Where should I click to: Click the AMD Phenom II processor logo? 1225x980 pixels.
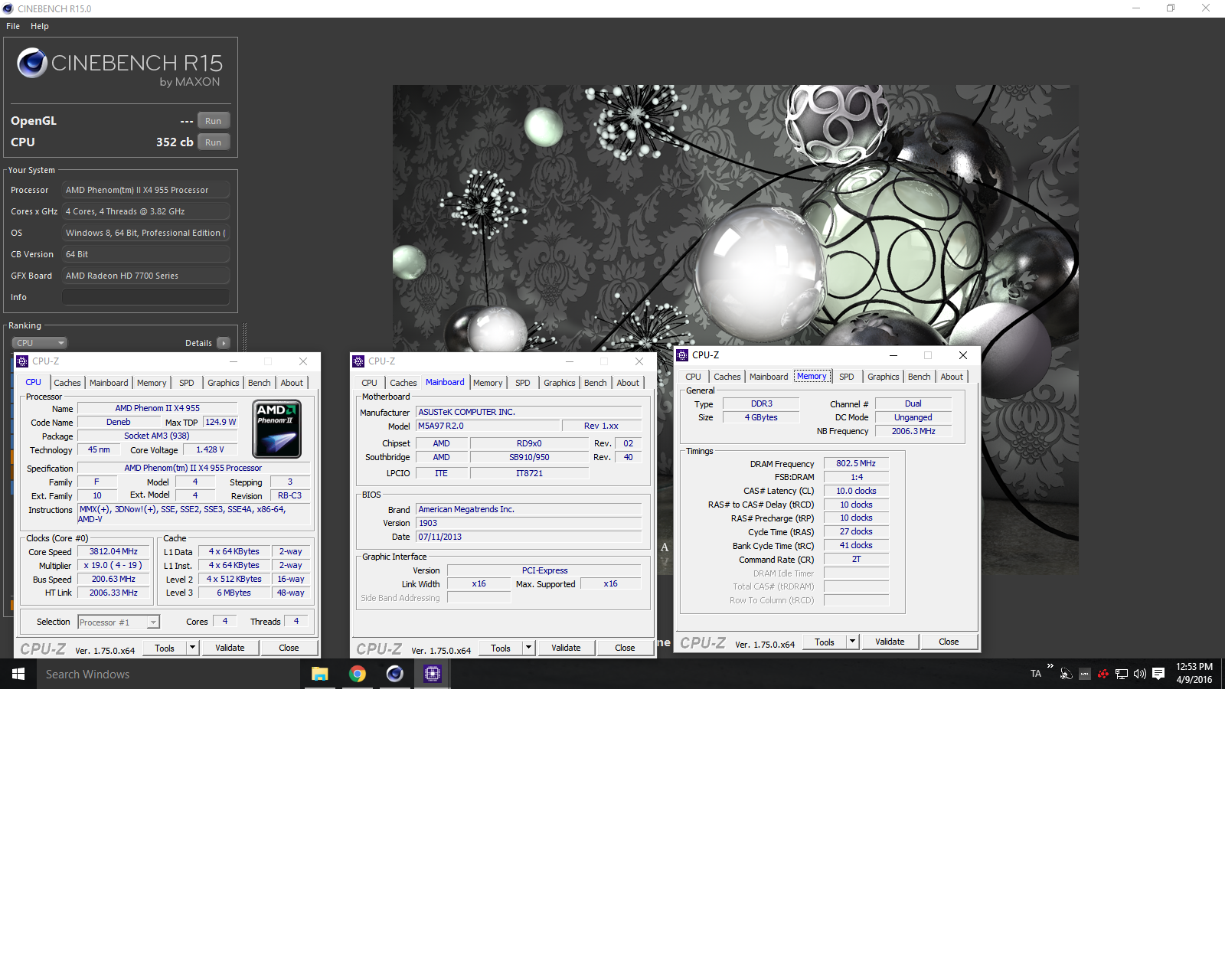[x=277, y=429]
